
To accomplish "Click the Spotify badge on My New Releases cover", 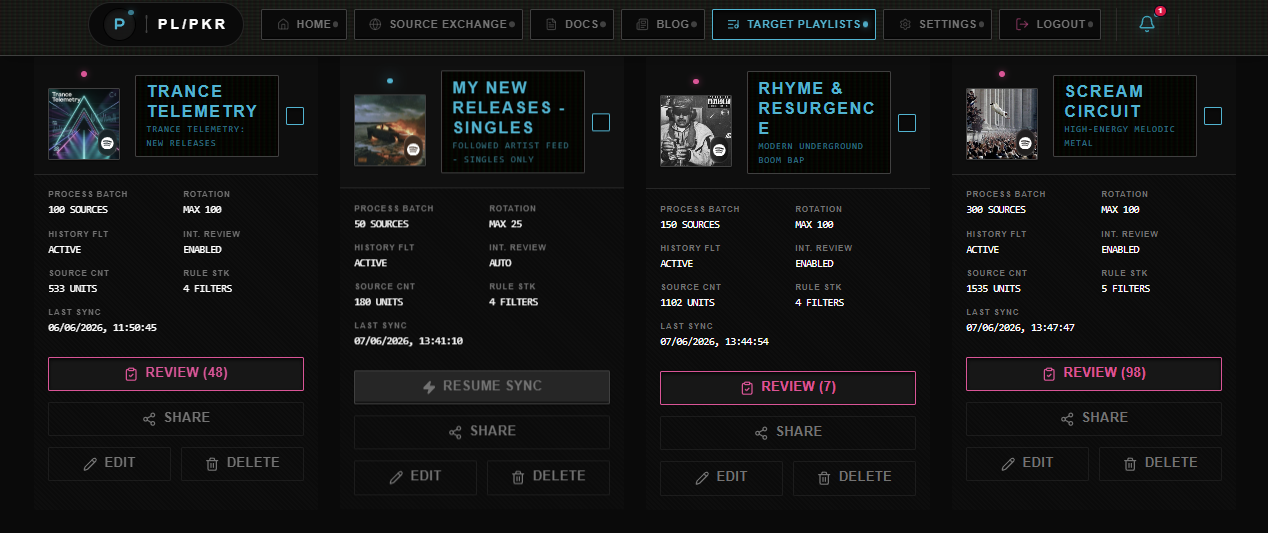I will tap(413, 150).
